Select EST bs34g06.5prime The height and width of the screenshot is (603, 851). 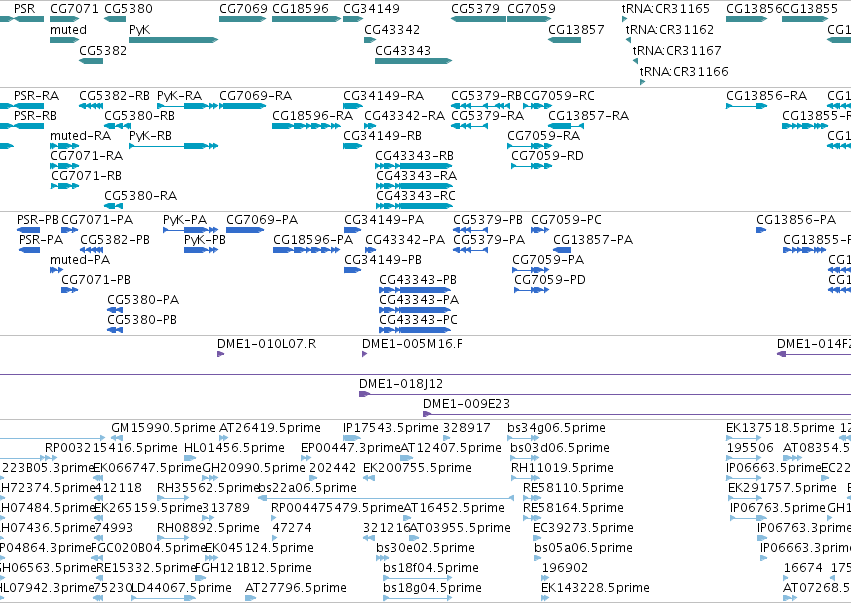click(x=523, y=439)
